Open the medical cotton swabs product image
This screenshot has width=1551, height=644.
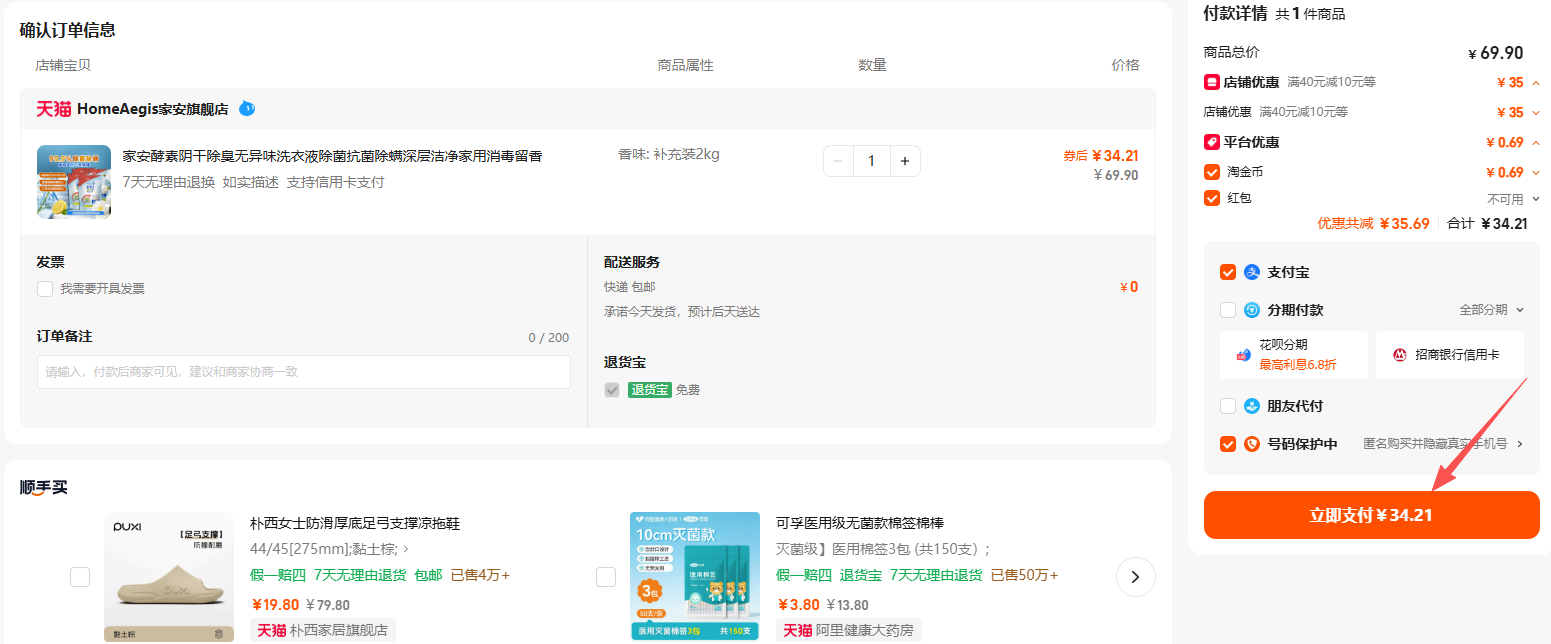pos(695,577)
